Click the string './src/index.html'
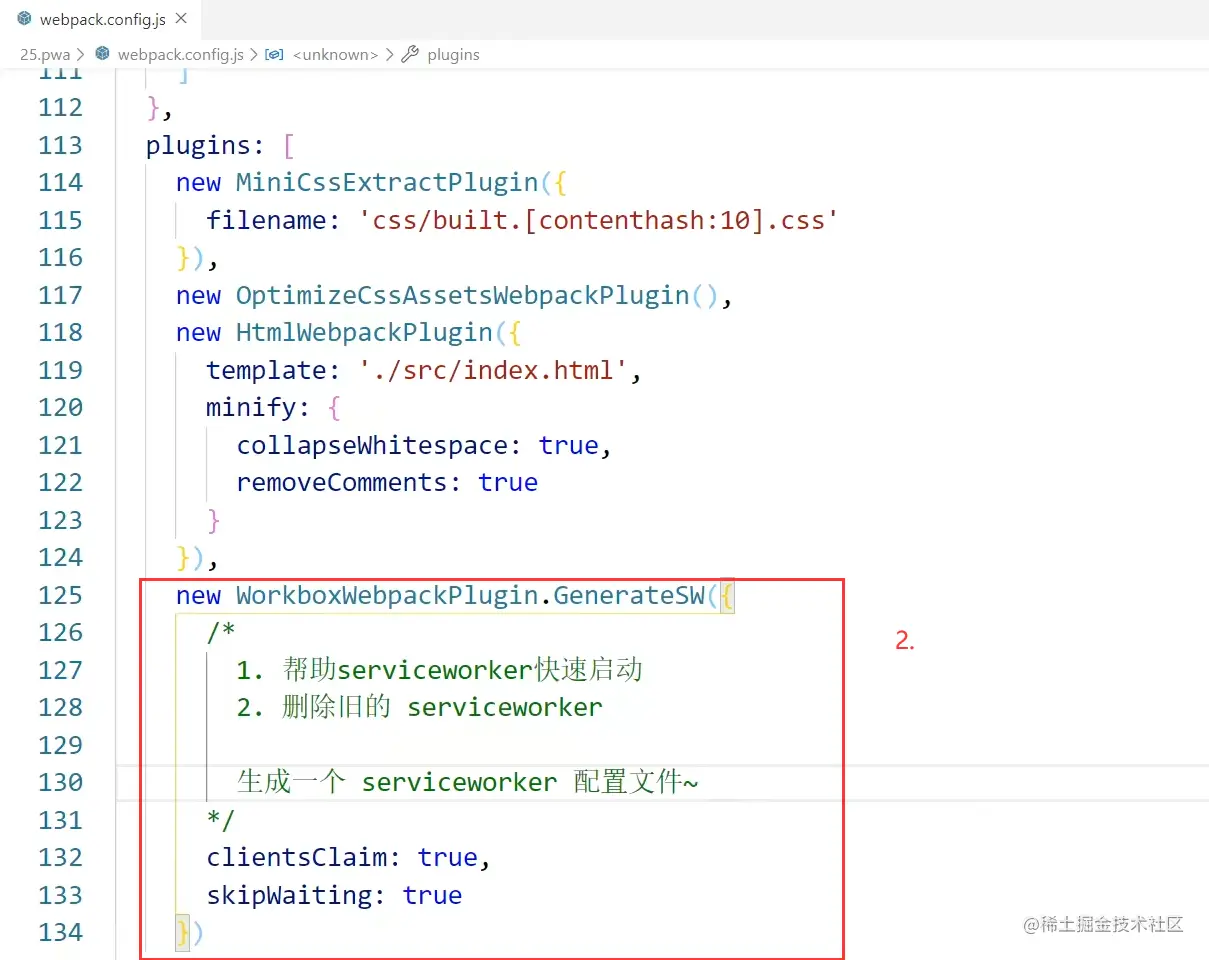This screenshot has width=1209, height=960. pyautogui.click(x=493, y=370)
